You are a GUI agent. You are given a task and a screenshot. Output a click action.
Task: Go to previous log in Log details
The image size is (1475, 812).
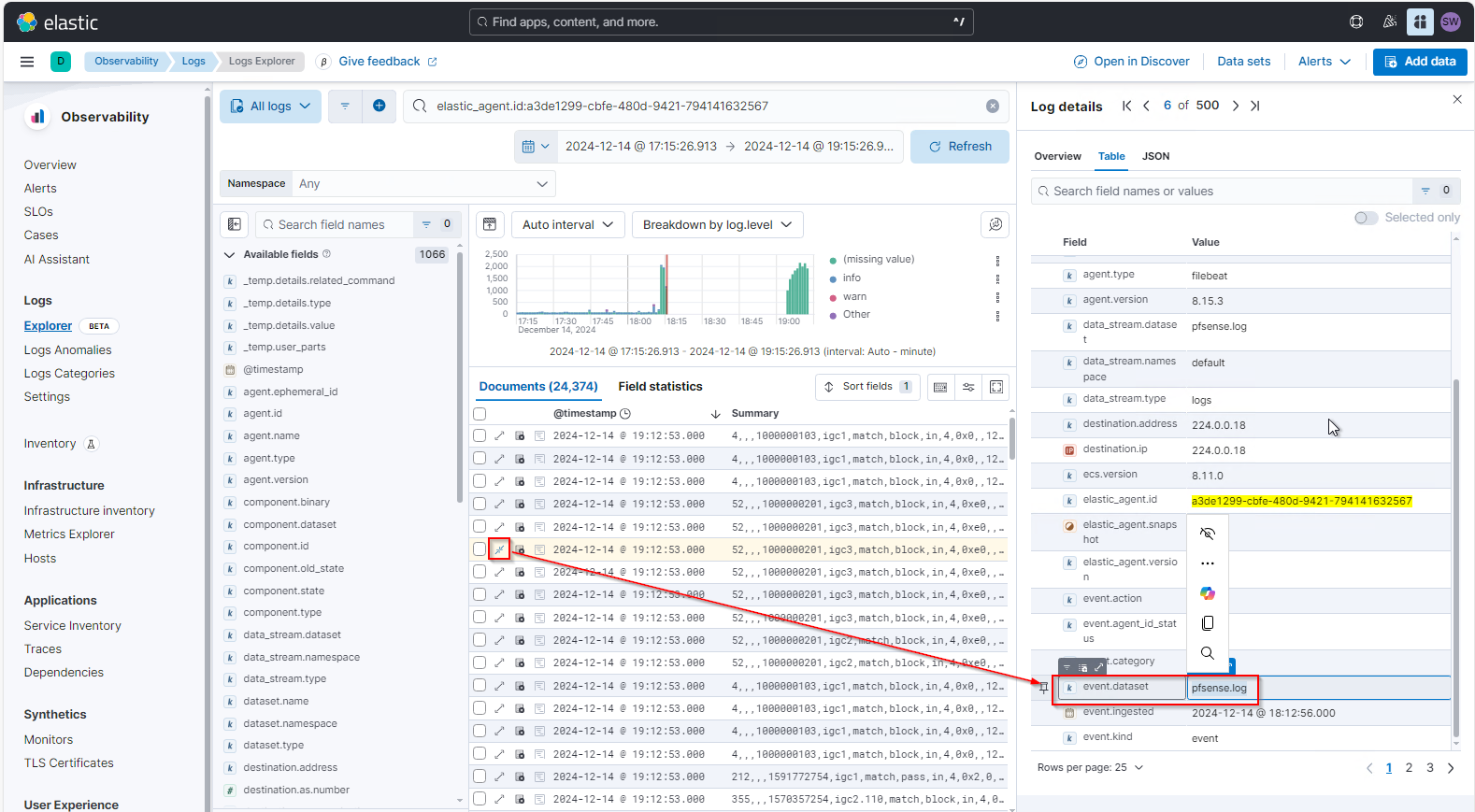[1147, 106]
